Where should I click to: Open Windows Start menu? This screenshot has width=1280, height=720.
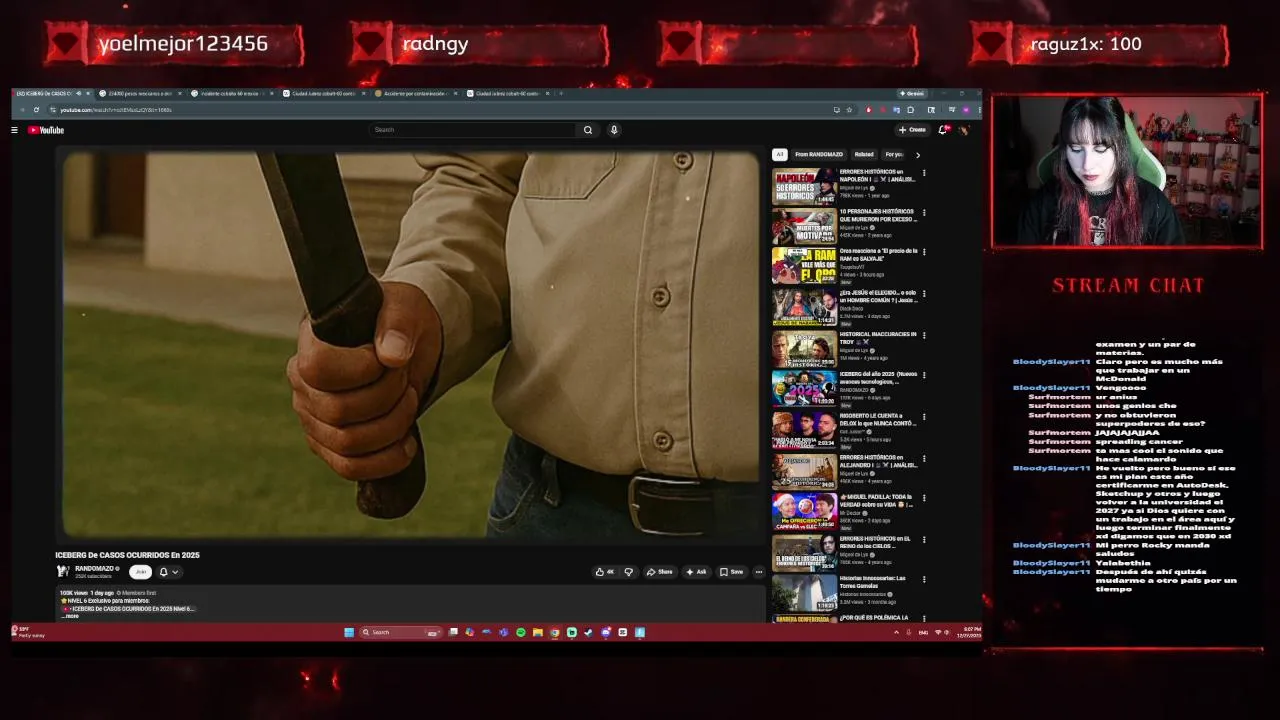pos(349,632)
